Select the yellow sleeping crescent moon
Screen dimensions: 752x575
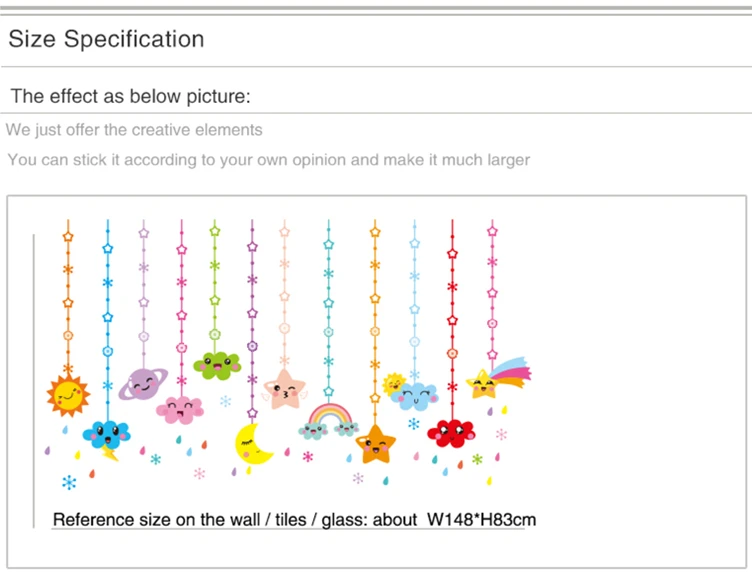click(x=252, y=444)
